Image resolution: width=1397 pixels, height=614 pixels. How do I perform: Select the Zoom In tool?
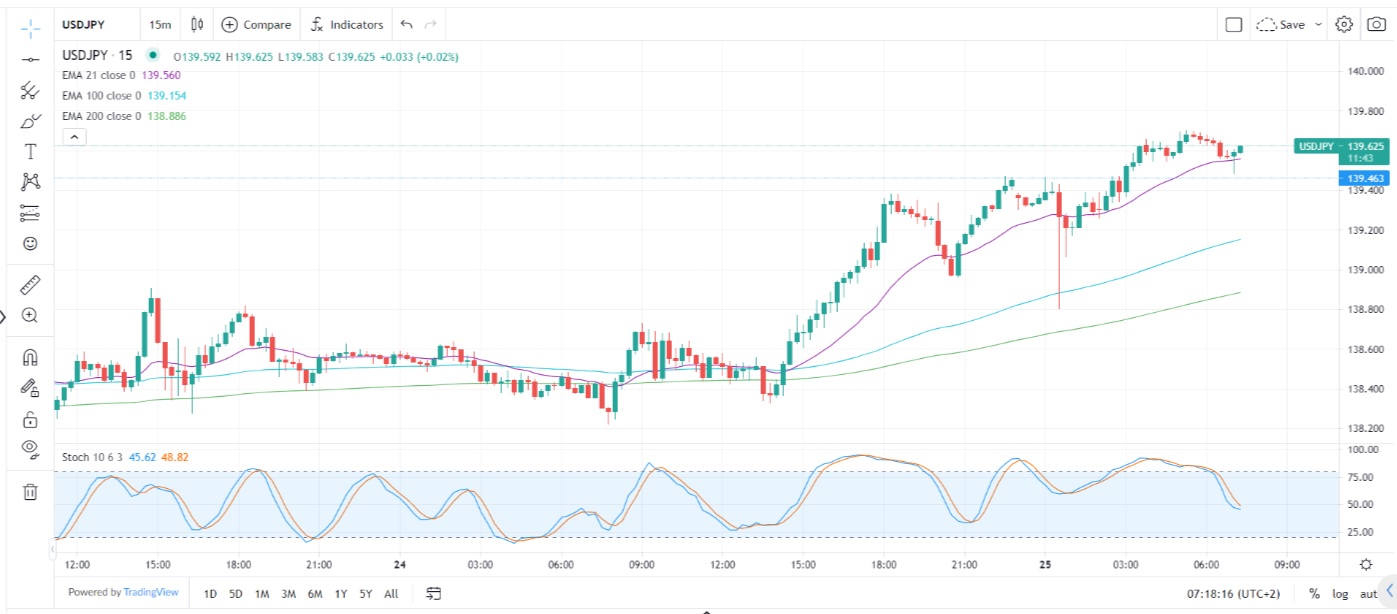point(30,316)
